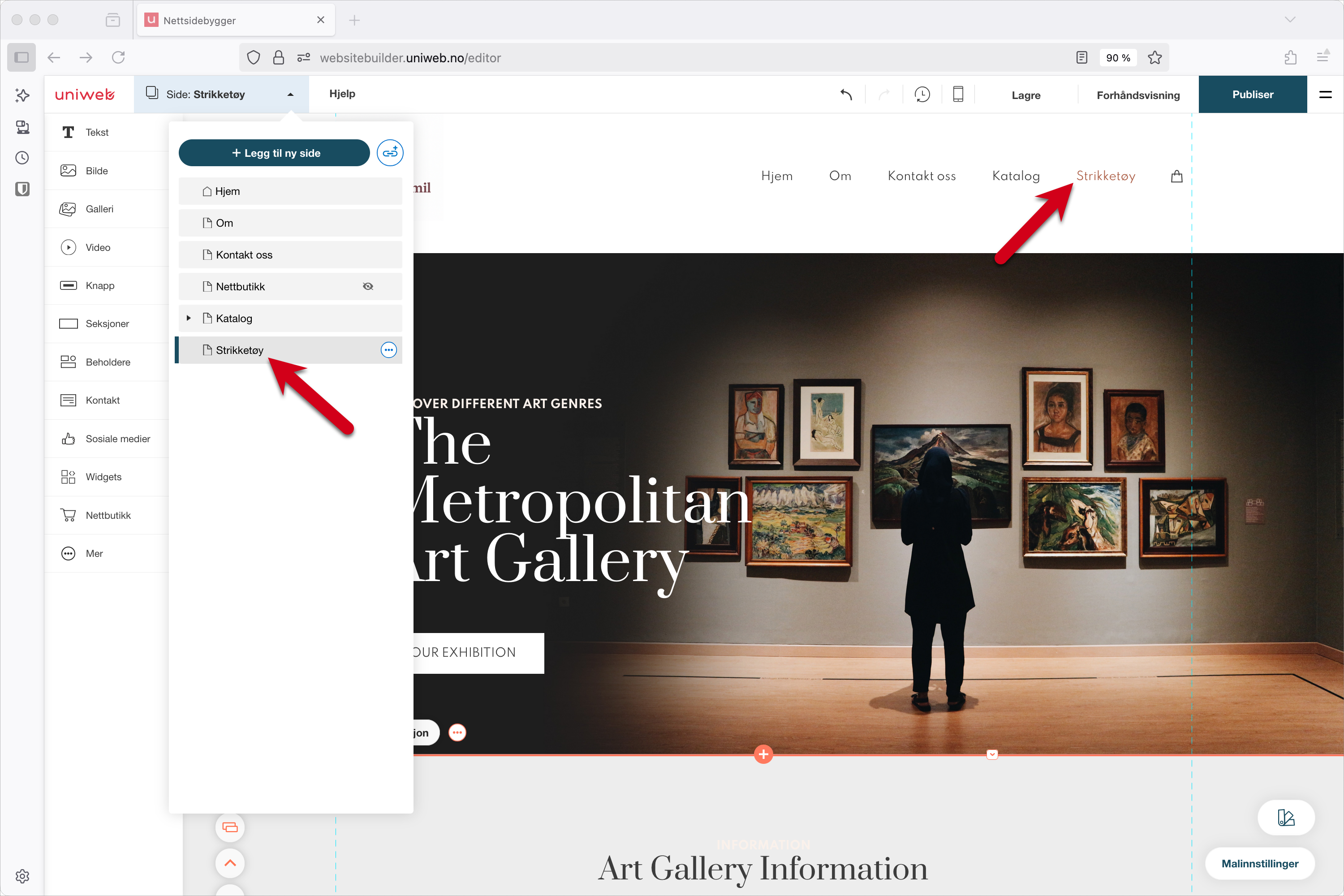Open the Tekst element tool

(107, 132)
